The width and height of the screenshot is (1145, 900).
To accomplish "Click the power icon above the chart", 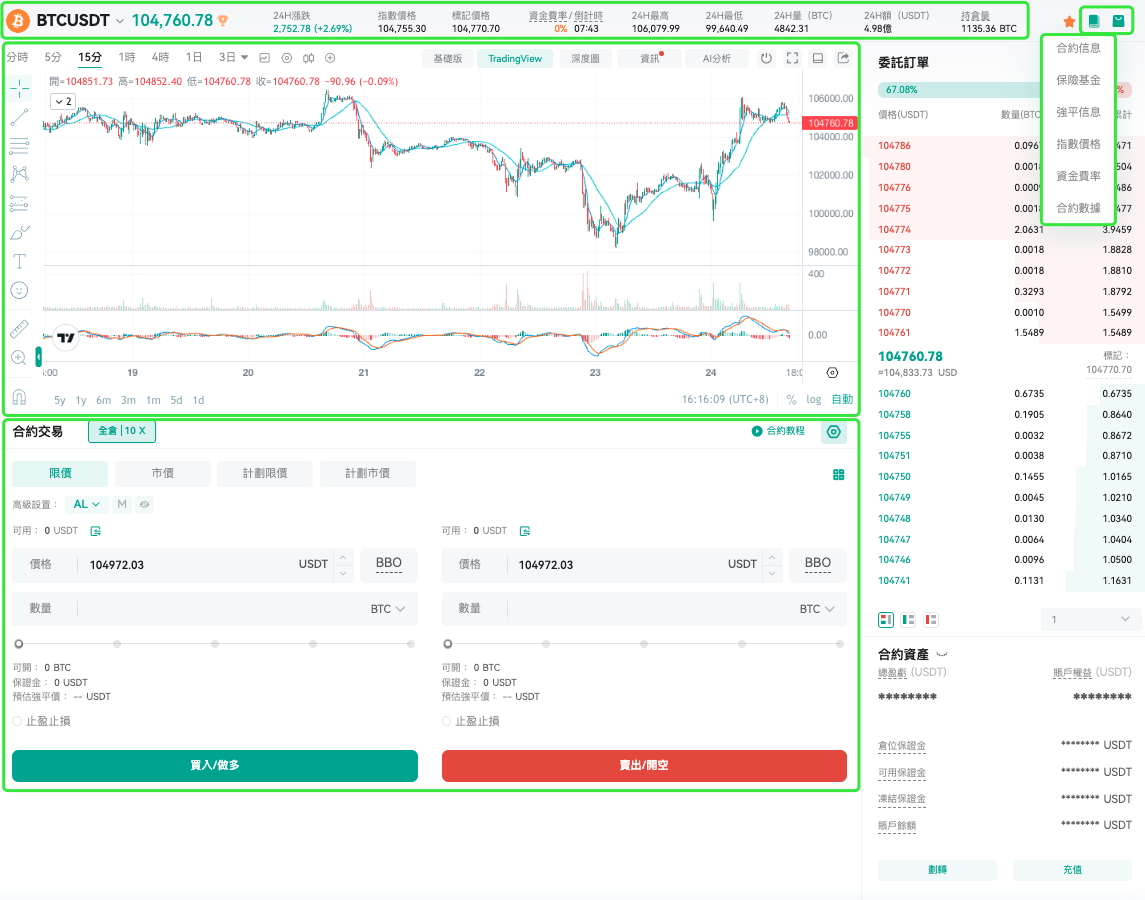I will coord(766,58).
